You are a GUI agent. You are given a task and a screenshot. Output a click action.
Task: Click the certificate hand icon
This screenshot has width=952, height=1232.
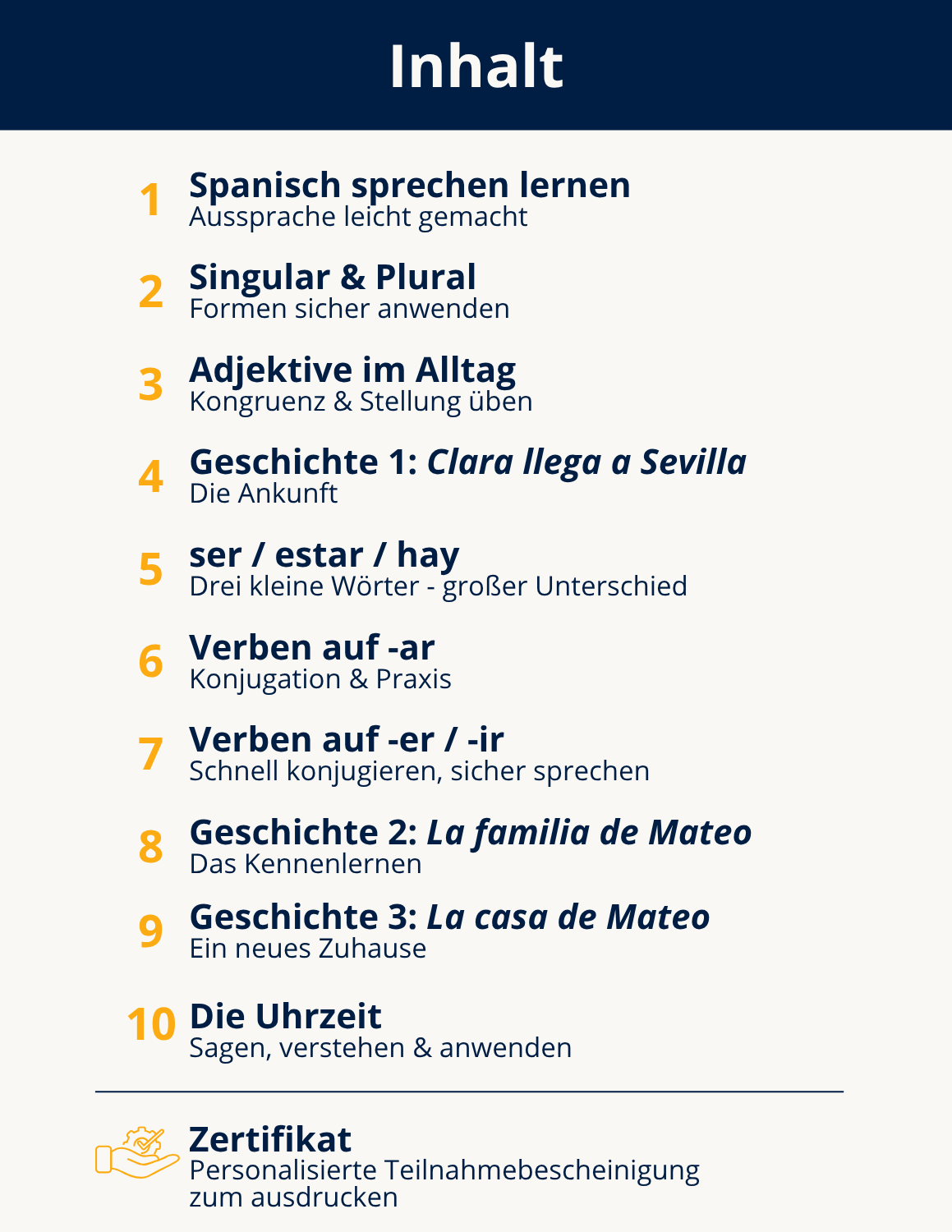pyautogui.click(x=136, y=1152)
